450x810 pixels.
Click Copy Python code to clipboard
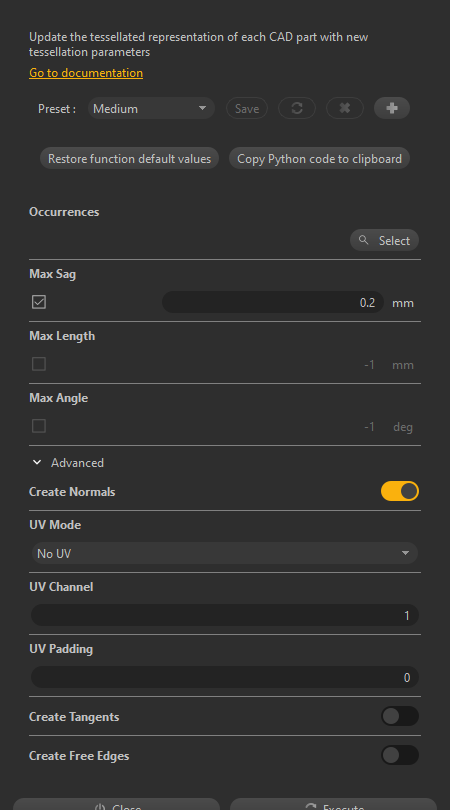(x=319, y=158)
